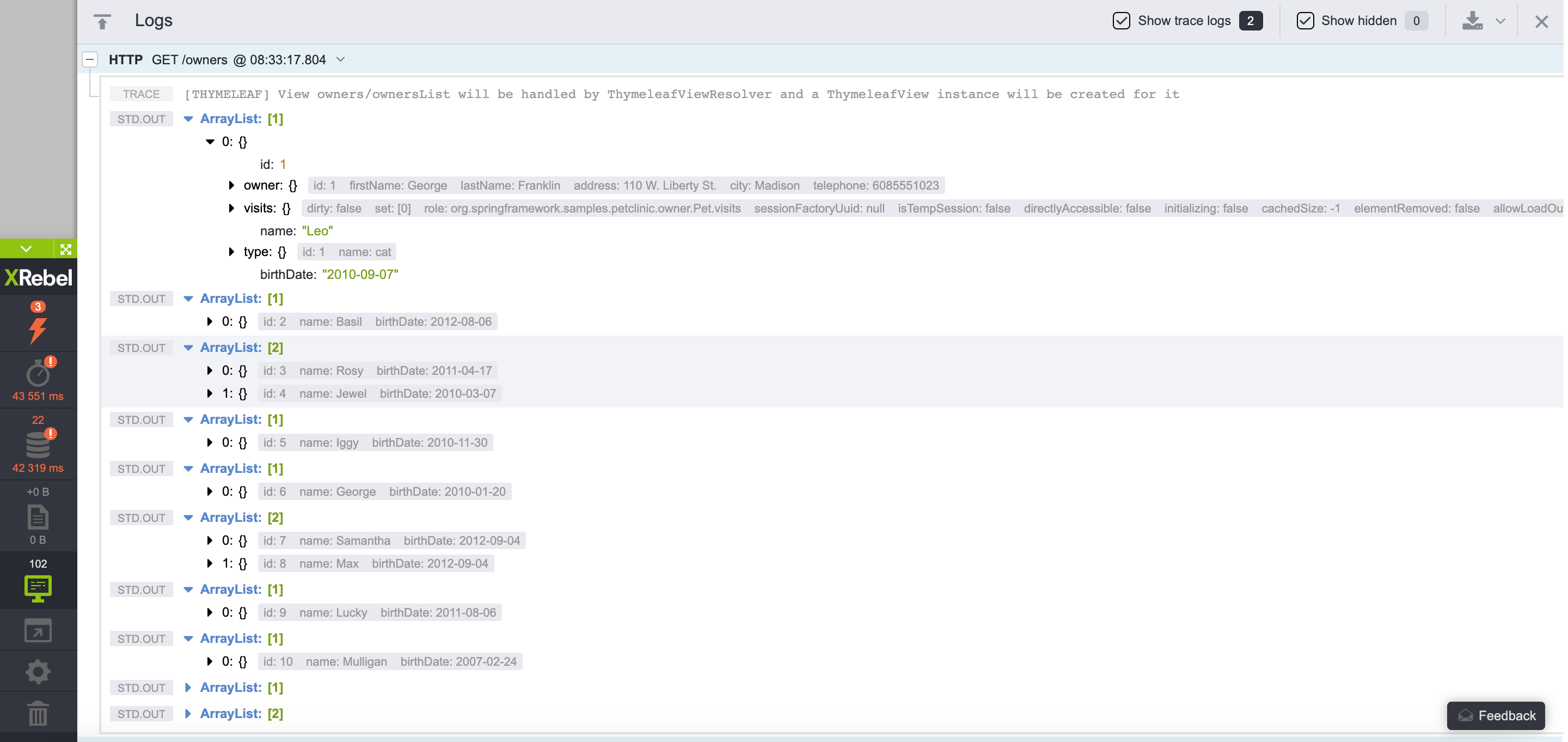Click the open-in-new-window icon in sidebar
This screenshot has height=742, width=1568.
pyautogui.click(x=38, y=630)
